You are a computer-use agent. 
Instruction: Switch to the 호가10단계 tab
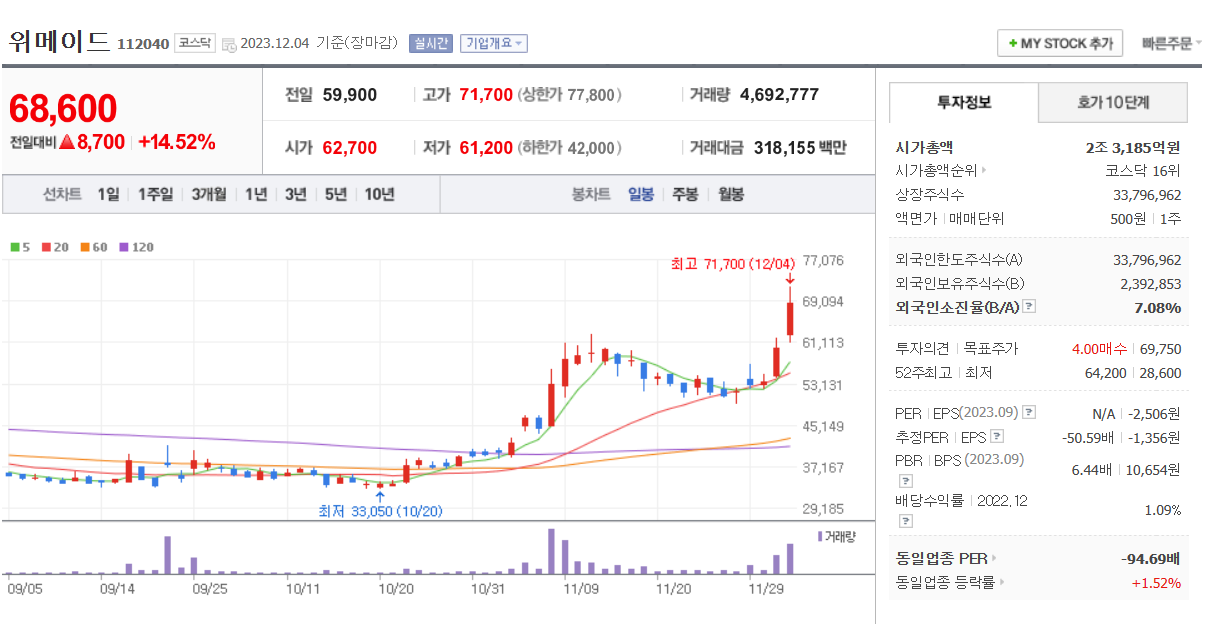pos(1113,102)
